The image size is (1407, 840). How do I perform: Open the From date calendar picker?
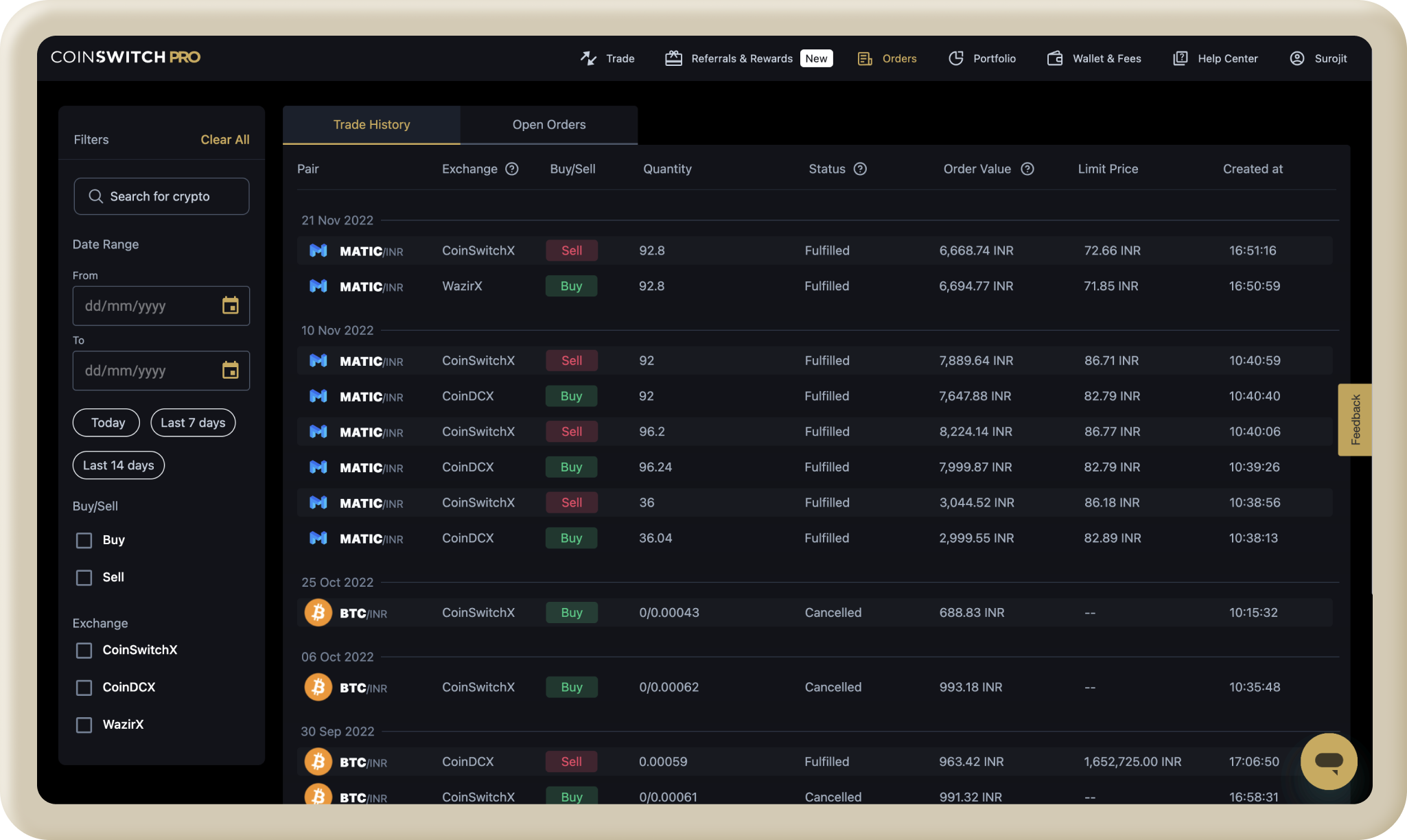[x=231, y=305]
